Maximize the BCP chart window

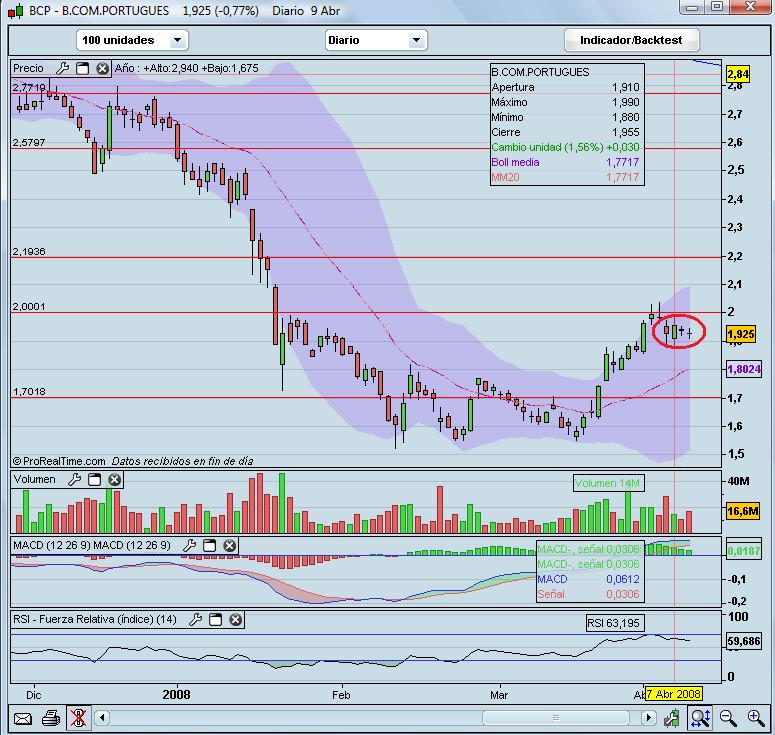click(x=717, y=7)
